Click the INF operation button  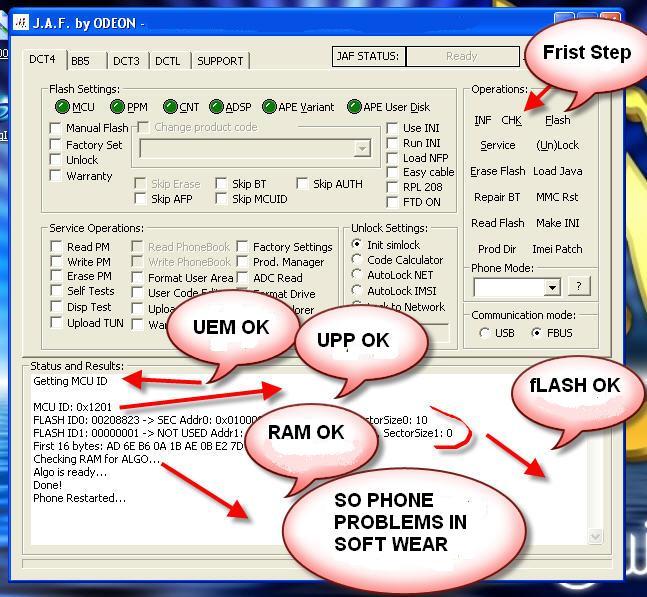(x=482, y=120)
